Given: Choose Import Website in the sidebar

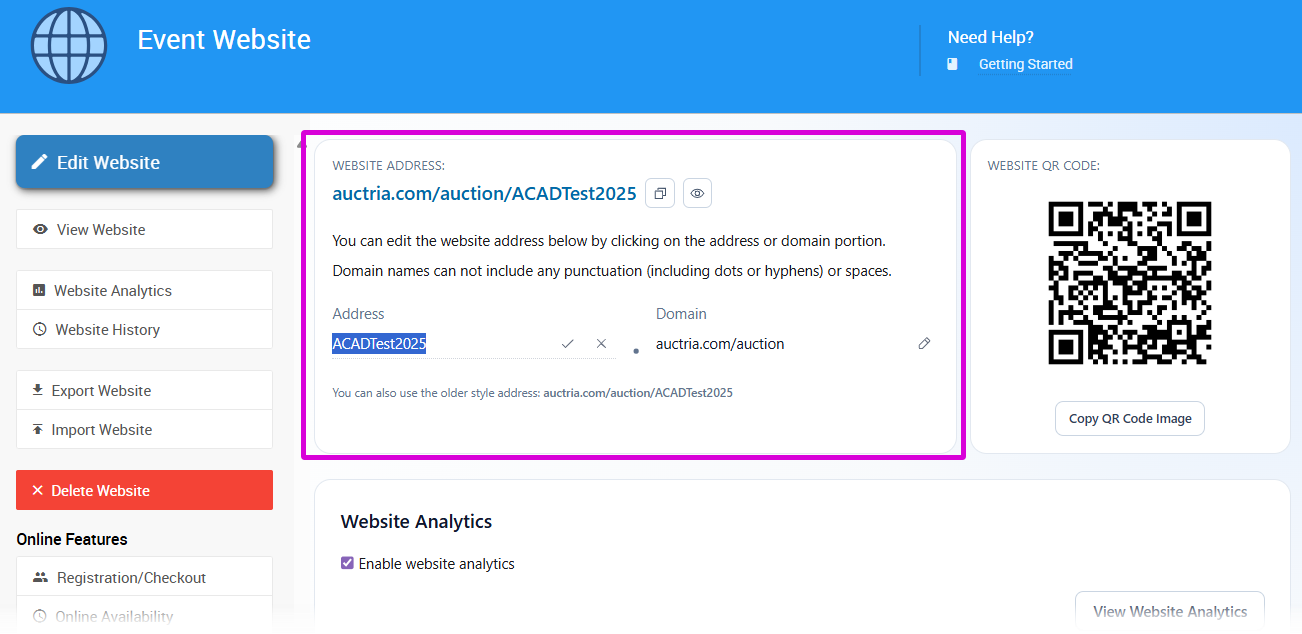Looking at the screenshot, I should (145, 429).
